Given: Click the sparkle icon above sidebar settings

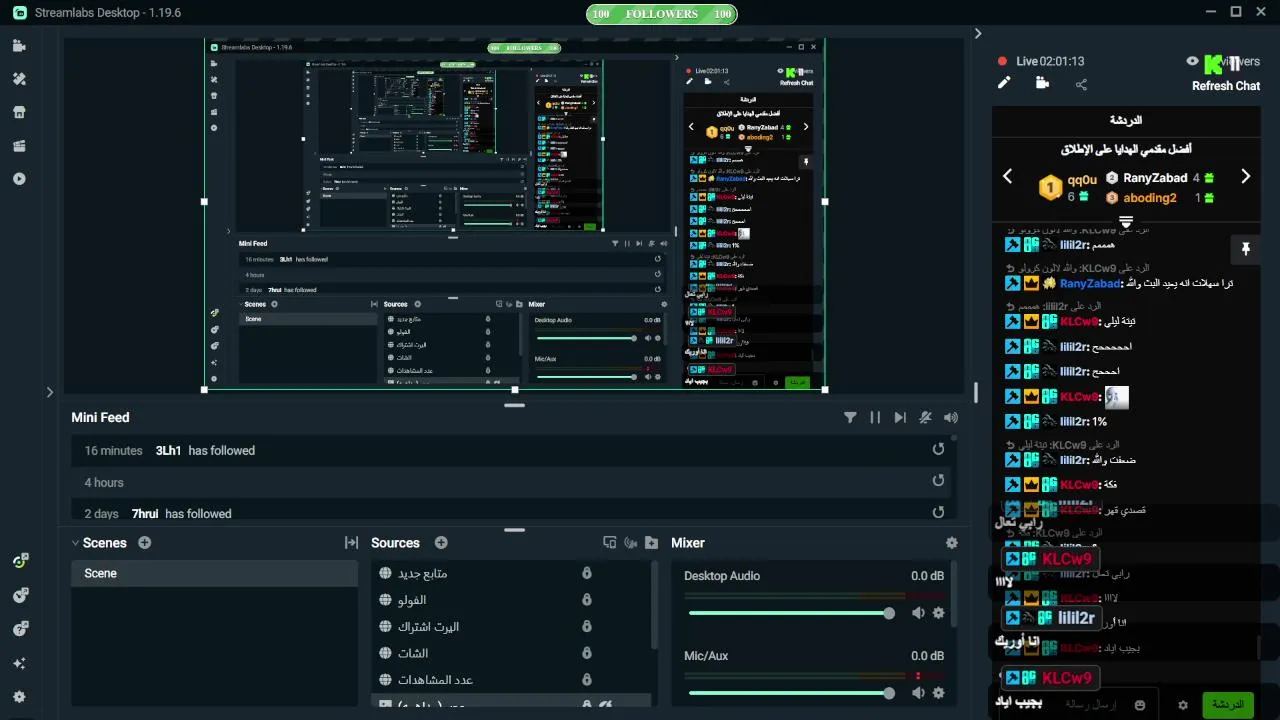Looking at the screenshot, I should [x=19, y=663].
